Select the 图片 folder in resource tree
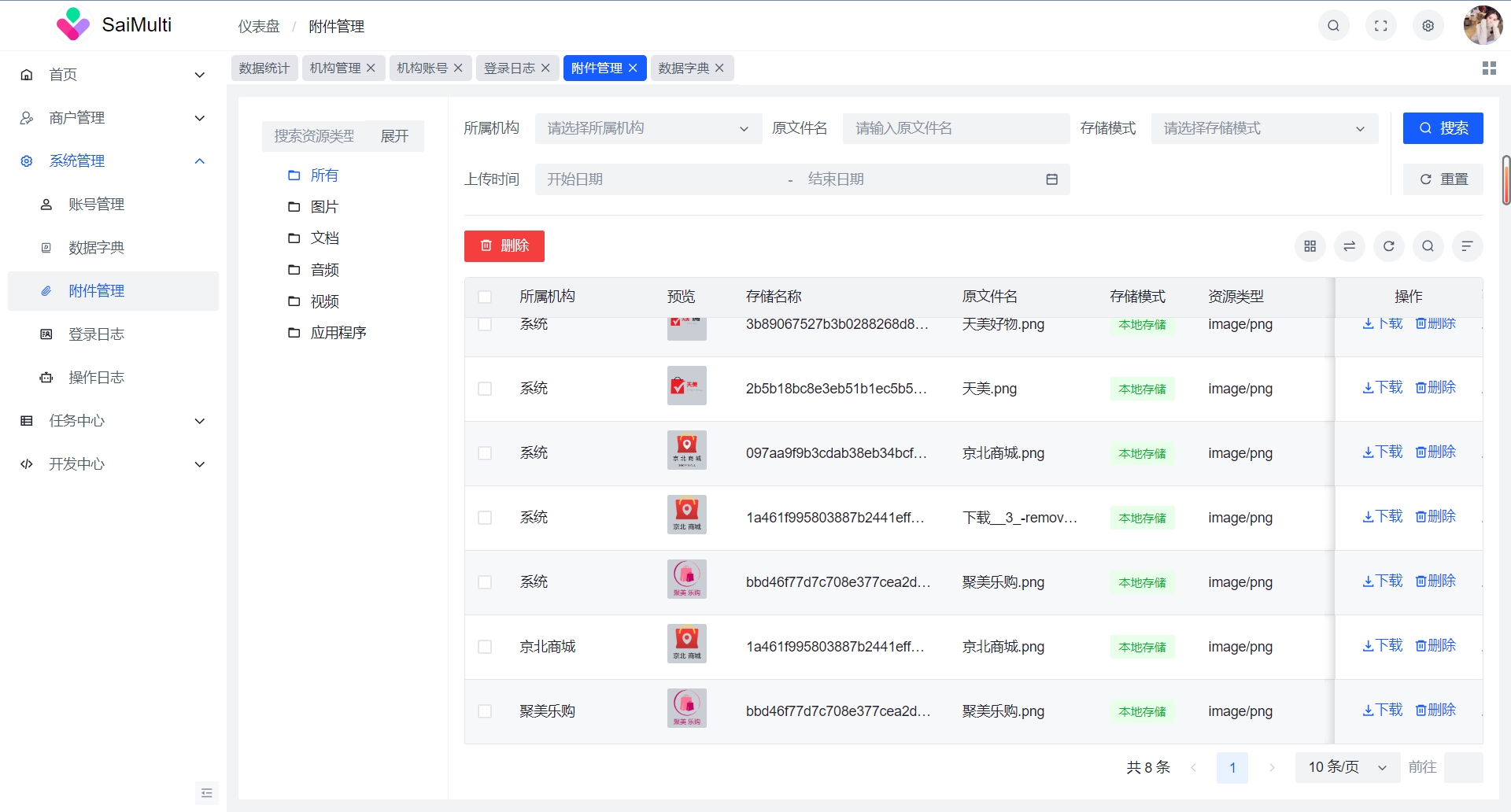This screenshot has width=1511, height=812. click(324, 207)
